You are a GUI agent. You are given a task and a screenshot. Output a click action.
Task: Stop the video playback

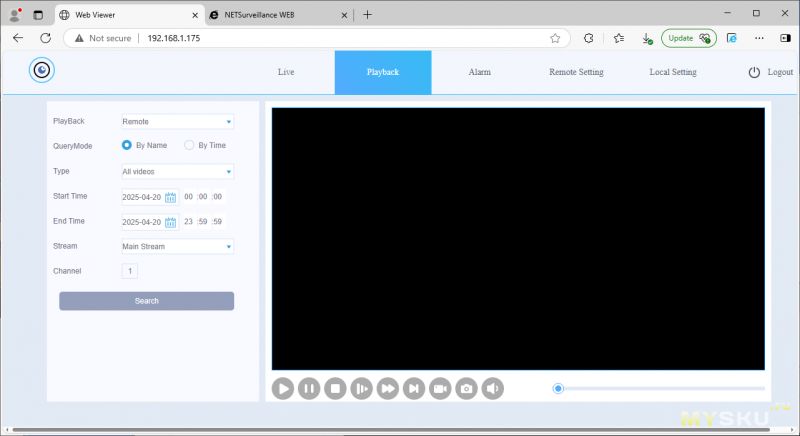(335, 389)
